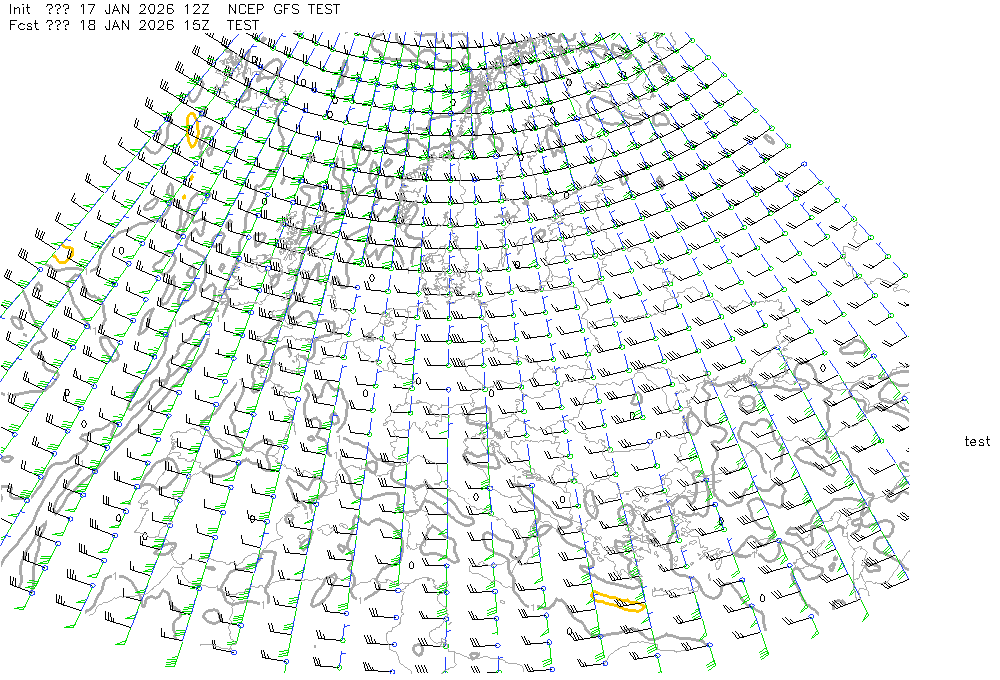The image size is (1000, 680).
Task: Click the tall orange oval contour near top-left
Action: (192, 130)
